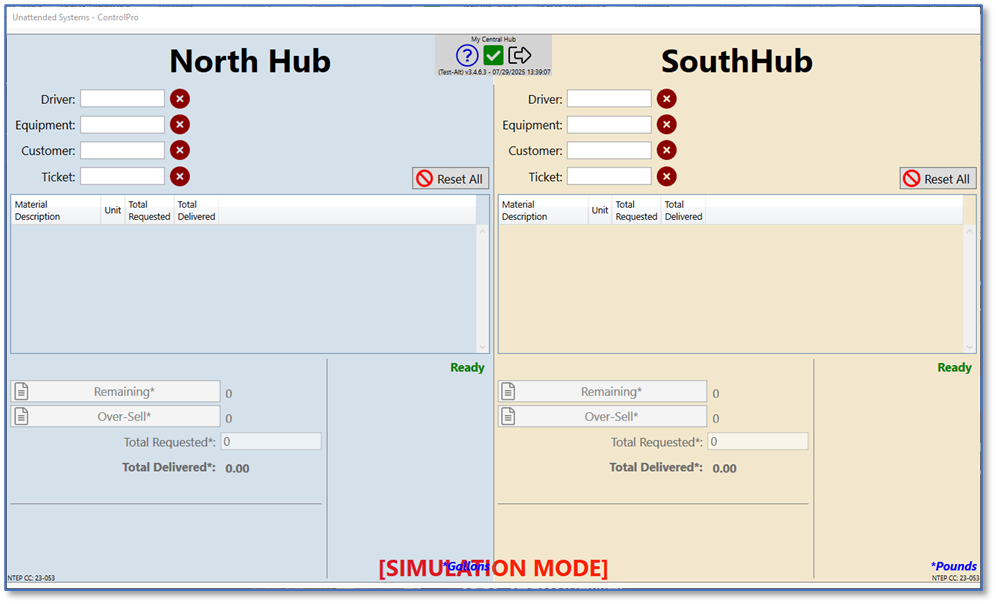
Task: Click SouthHub Total Delivered column header
Action: pos(683,210)
